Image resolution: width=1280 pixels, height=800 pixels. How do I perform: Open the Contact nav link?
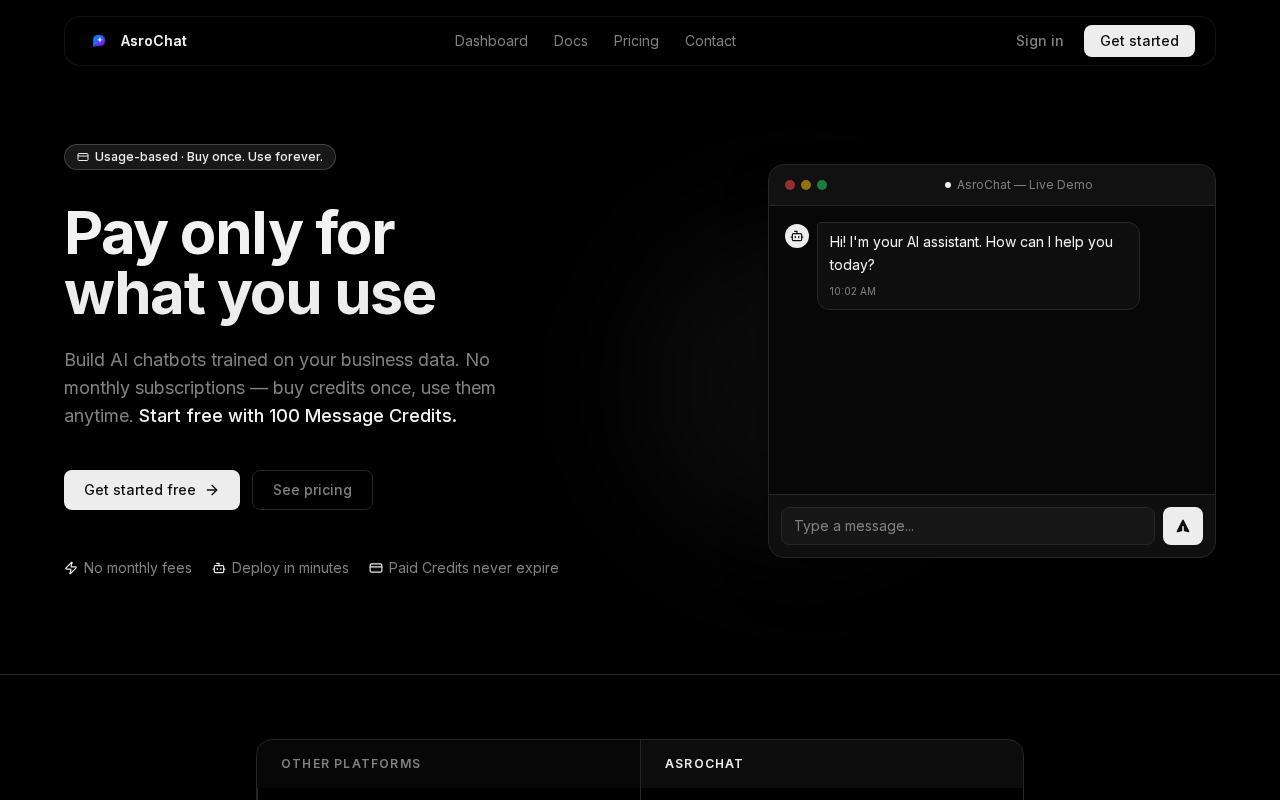(710, 41)
